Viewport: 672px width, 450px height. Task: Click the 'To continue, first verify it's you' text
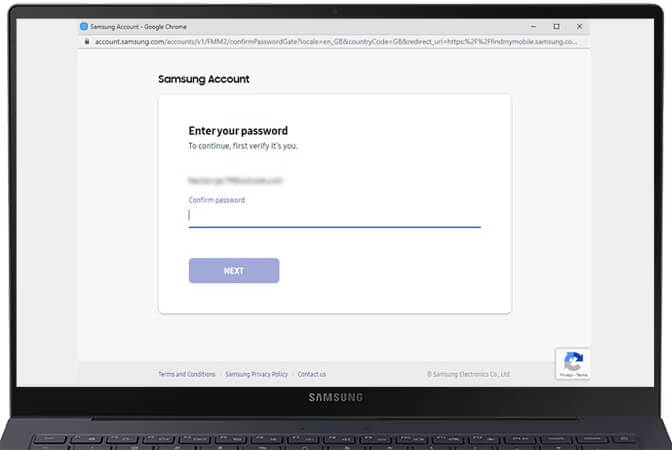[243, 146]
